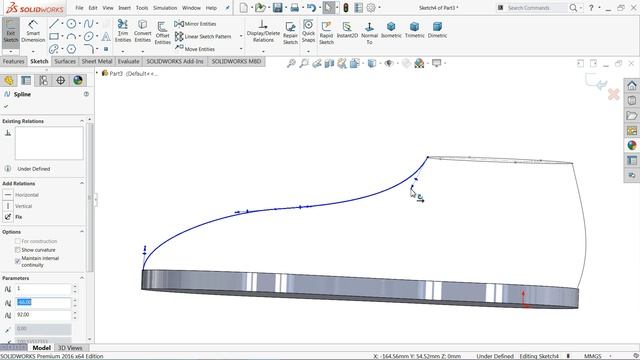Toggle Quick Snaps
Image resolution: width=640 pixels, height=360 pixels.
click(308, 31)
